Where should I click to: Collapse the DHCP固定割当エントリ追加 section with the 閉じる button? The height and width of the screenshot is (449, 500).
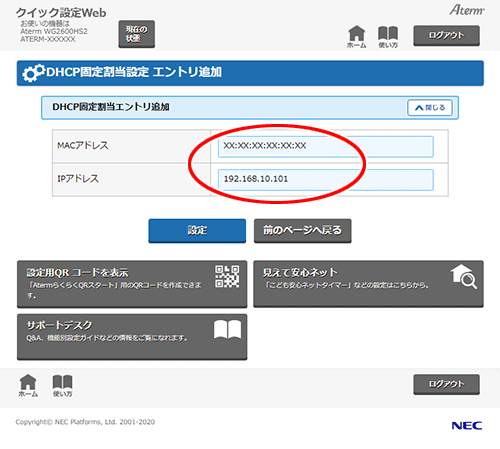tap(430, 108)
